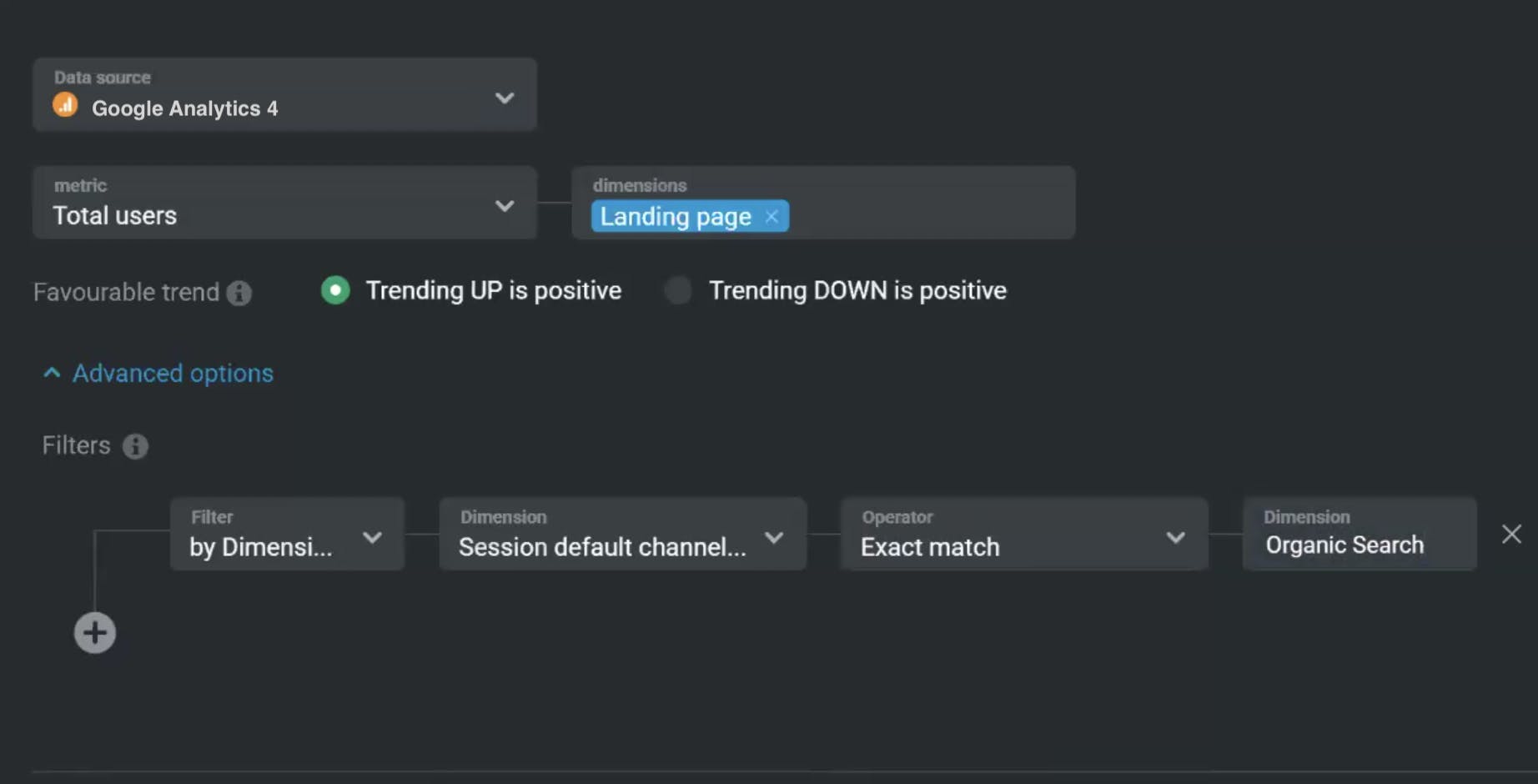Click the Filters info icon
This screenshot has height=784, width=1538.
tap(135, 446)
